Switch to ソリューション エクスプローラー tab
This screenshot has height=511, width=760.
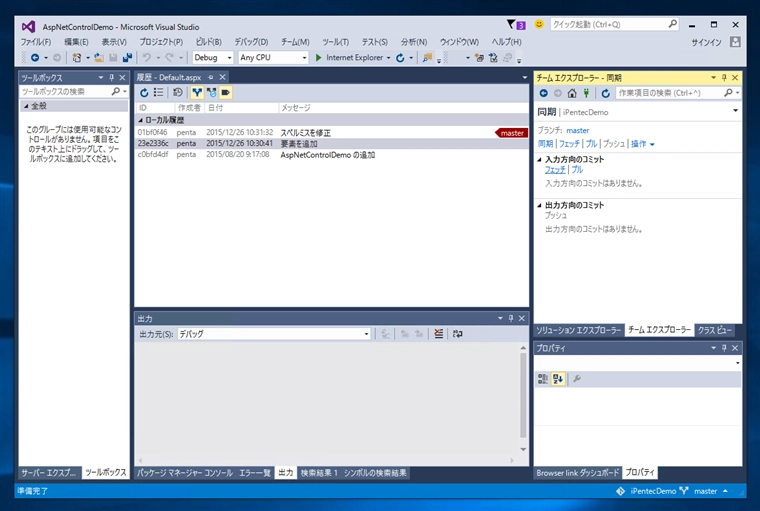pyautogui.click(x=579, y=330)
